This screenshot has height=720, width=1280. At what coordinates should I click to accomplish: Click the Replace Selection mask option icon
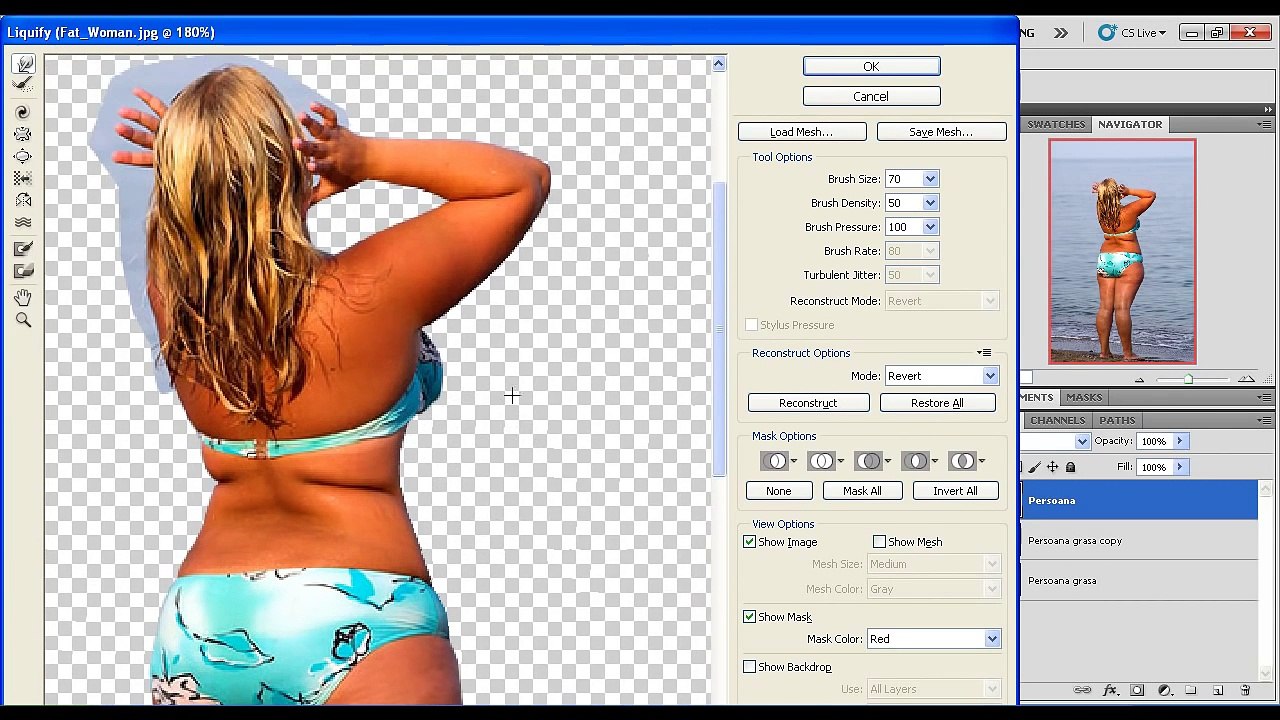coord(776,461)
